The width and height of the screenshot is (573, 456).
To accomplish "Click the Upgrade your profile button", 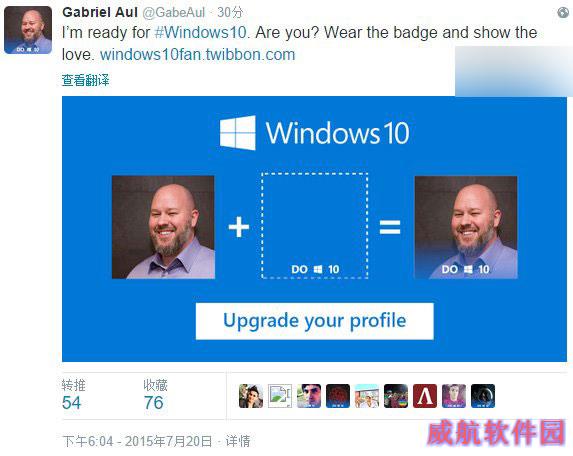I will [315, 321].
